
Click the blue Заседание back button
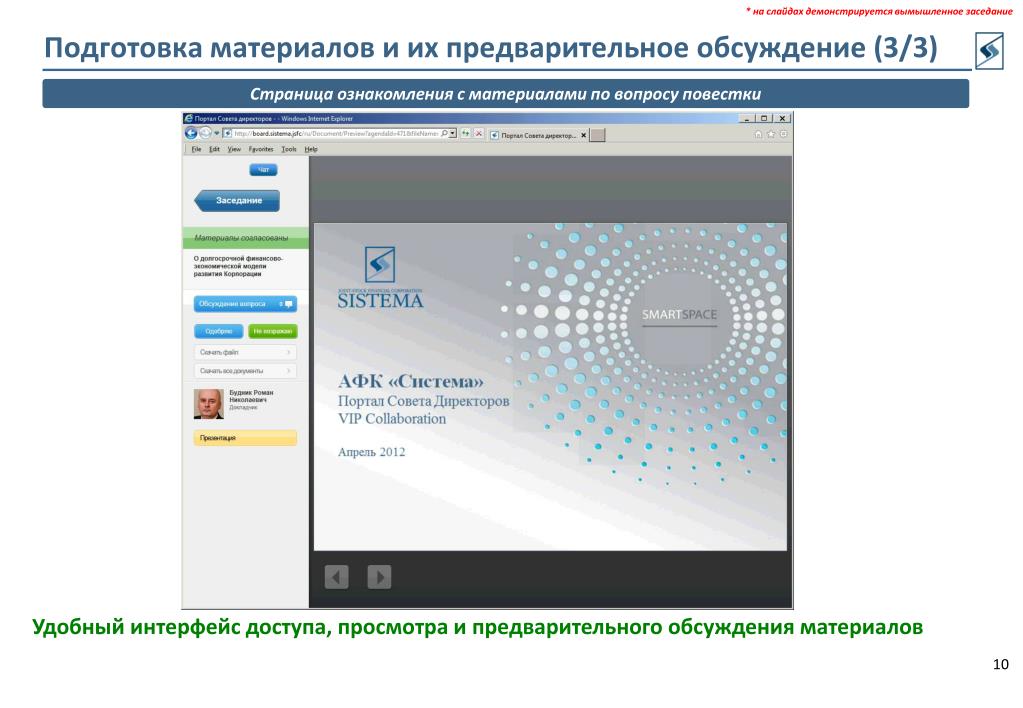237,200
